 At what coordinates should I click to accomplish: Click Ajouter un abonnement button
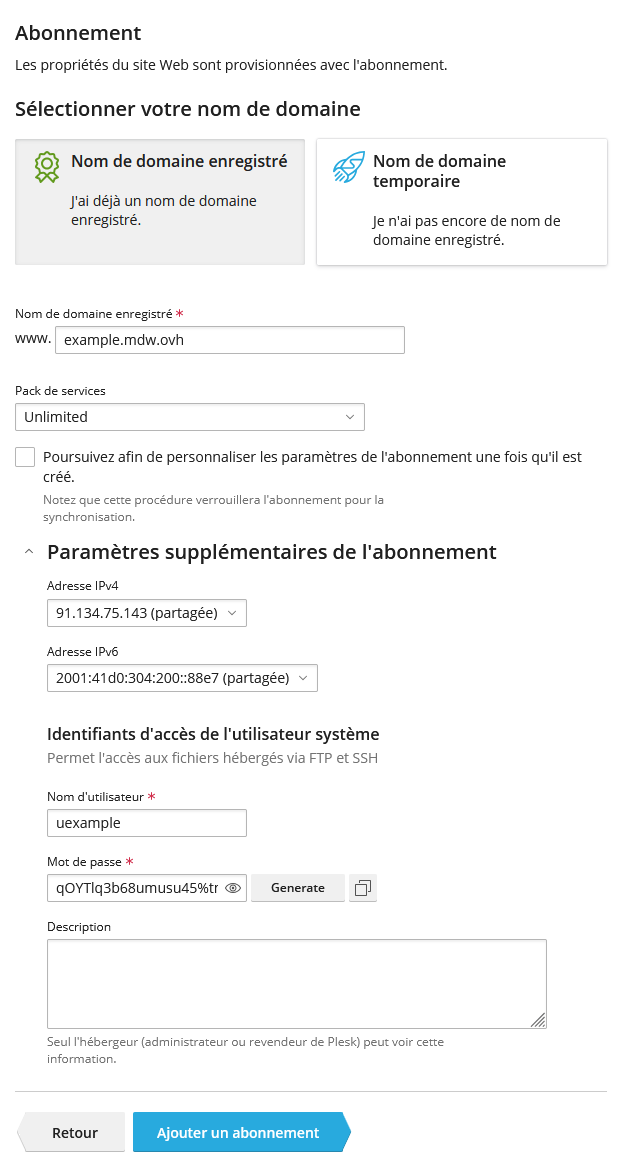click(x=238, y=1133)
